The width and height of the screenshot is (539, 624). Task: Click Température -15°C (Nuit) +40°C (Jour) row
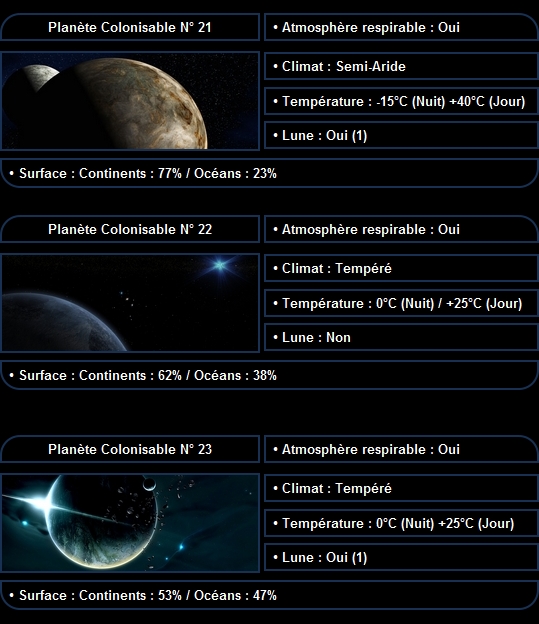pyautogui.click(x=401, y=101)
